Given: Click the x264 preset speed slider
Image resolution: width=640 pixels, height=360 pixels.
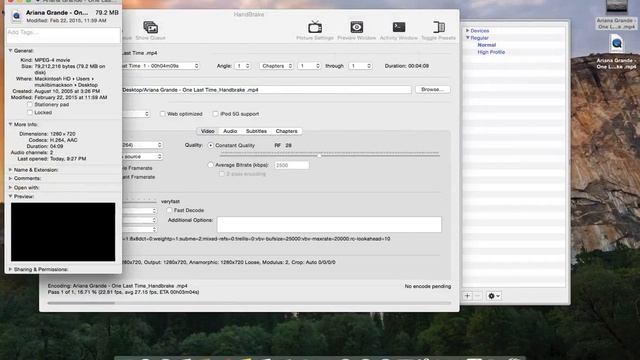Looking at the screenshot, I should [x=139, y=201].
